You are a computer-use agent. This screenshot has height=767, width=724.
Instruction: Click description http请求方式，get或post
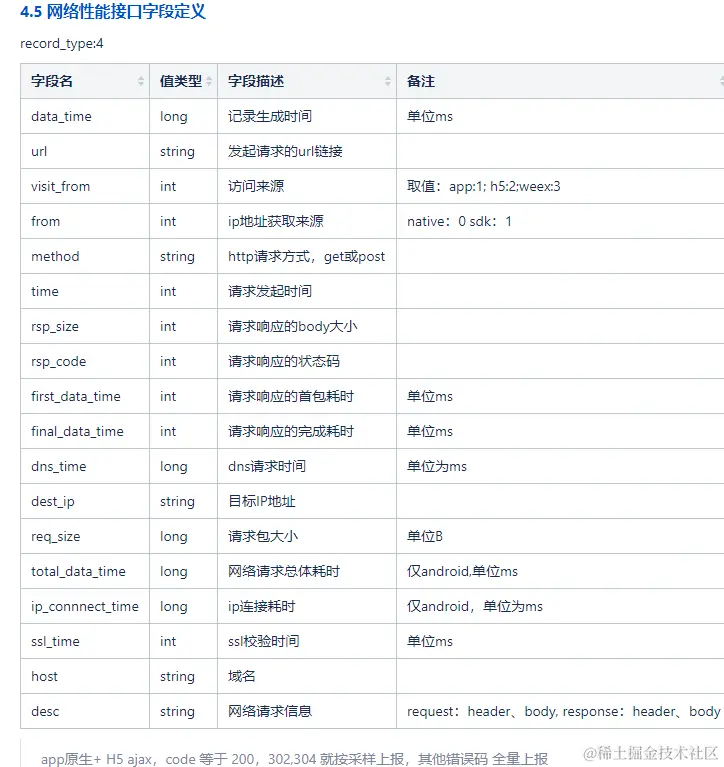click(306, 256)
